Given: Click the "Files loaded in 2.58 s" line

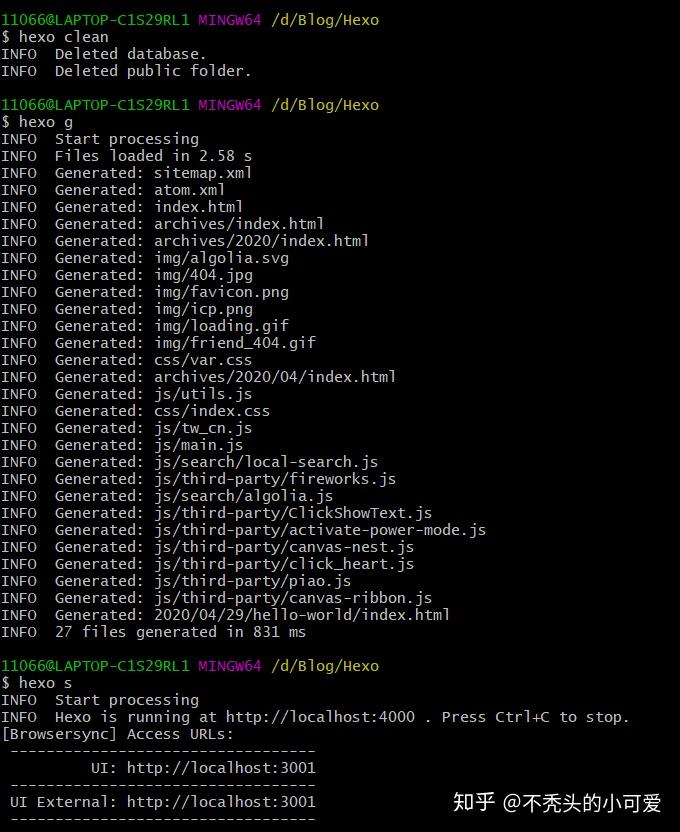Looking at the screenshot, I should [x=153, y=156].
